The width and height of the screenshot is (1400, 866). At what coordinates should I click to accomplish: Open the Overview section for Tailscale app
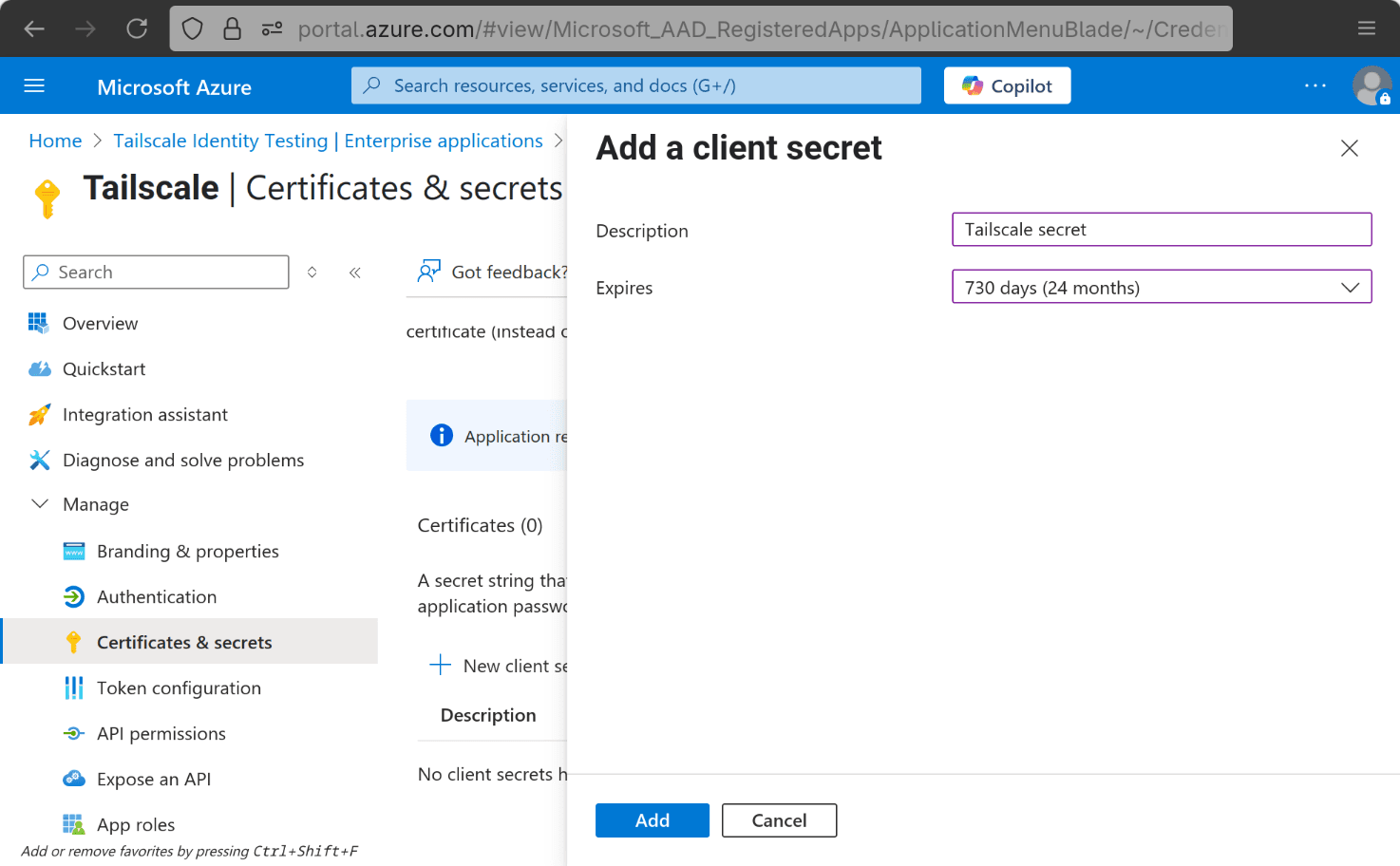pos(99,323)
